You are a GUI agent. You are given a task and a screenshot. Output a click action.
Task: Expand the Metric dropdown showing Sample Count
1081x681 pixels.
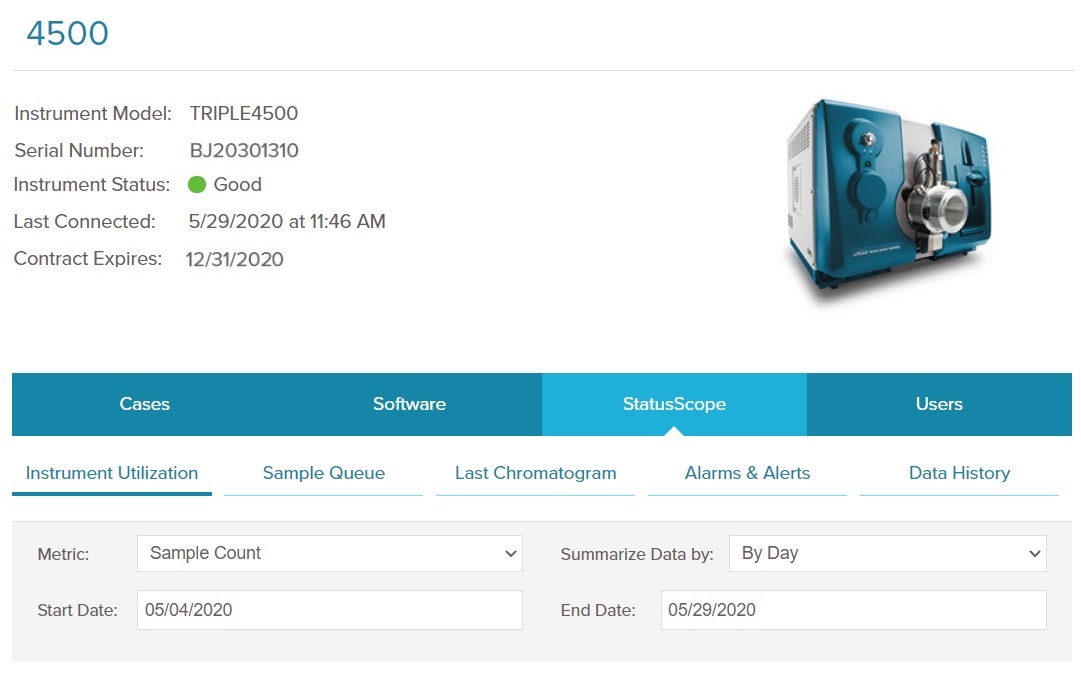click(329, 553)
